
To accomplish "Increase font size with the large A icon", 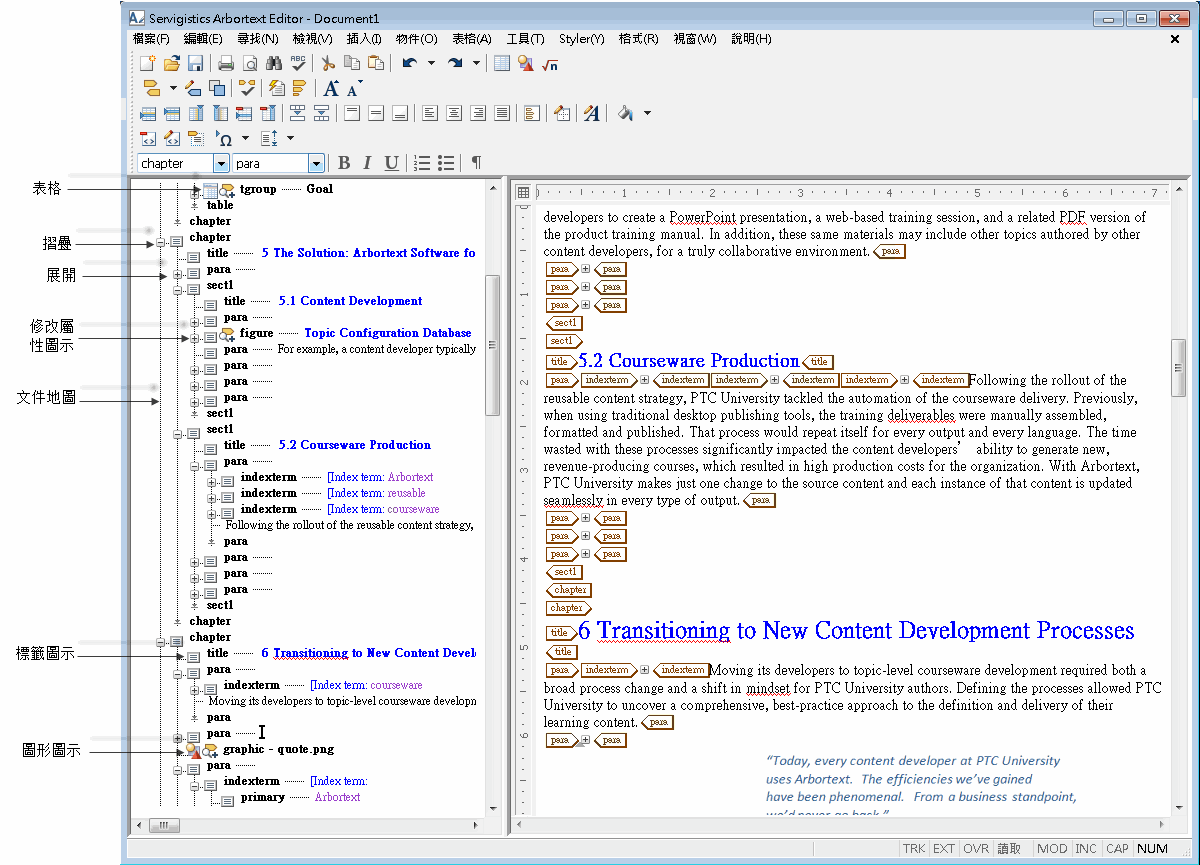I will click(x=331, y=88).
